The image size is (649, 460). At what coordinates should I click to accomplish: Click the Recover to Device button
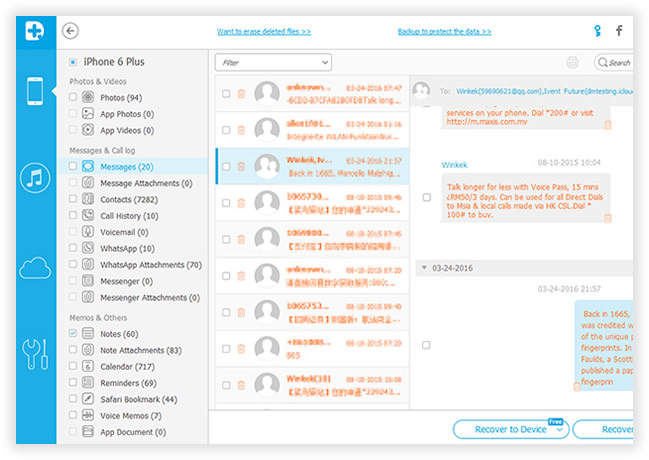click(511, 429)
